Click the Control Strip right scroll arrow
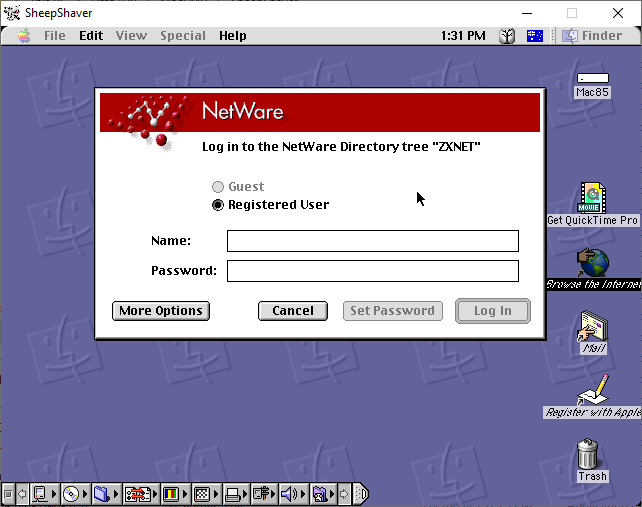 pos(344,494)
